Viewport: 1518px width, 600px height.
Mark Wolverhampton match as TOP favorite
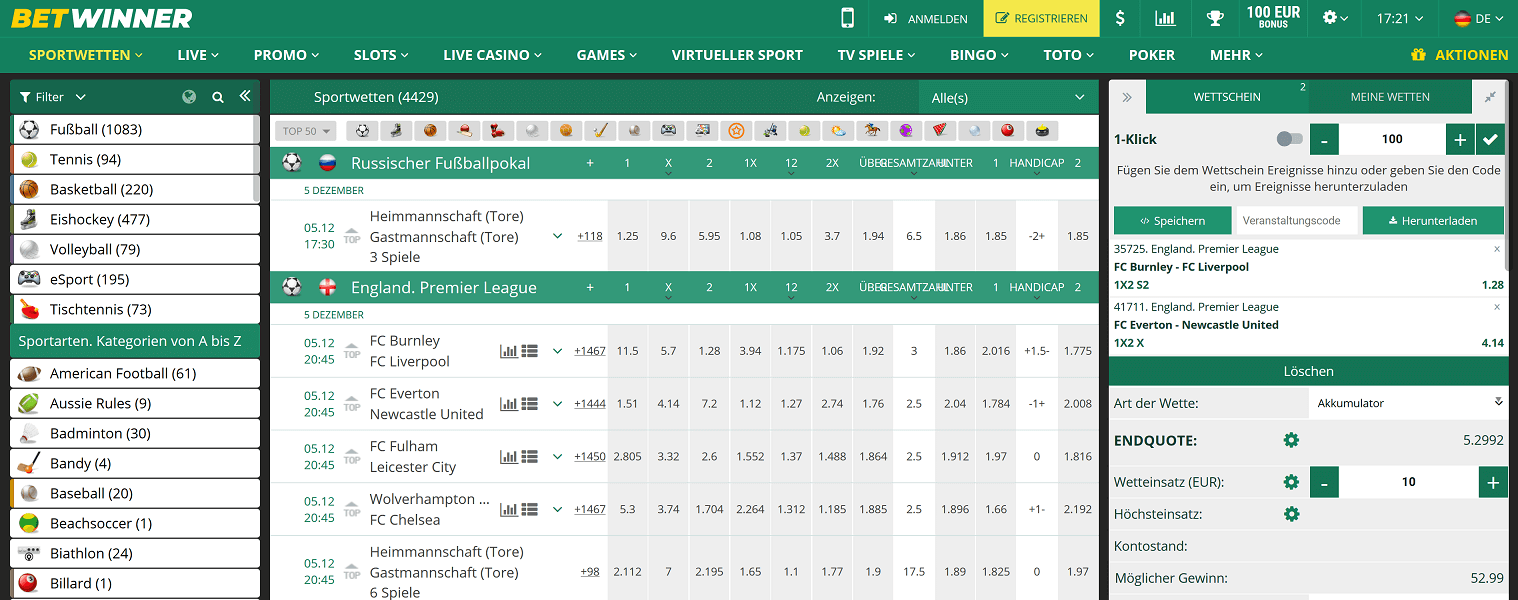pyautogui.click(x=352, y=510)
